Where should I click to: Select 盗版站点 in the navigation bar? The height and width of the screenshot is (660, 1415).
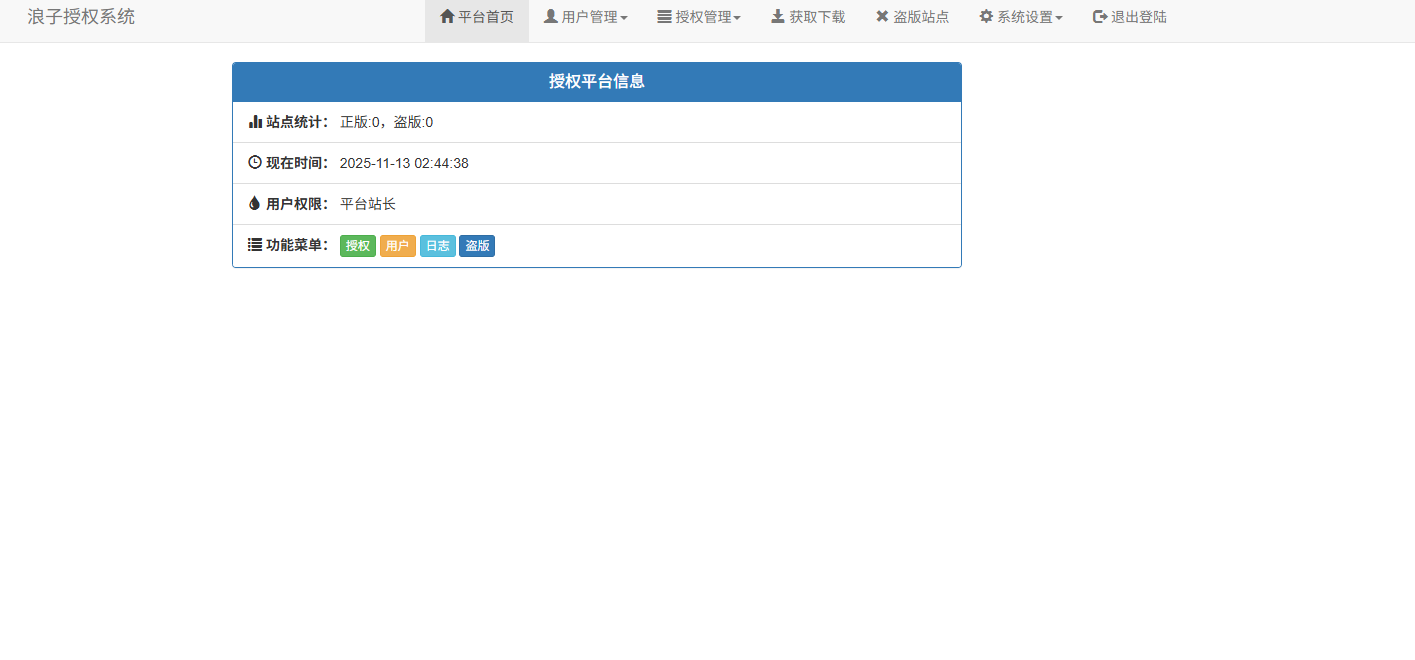coord(911,16)
